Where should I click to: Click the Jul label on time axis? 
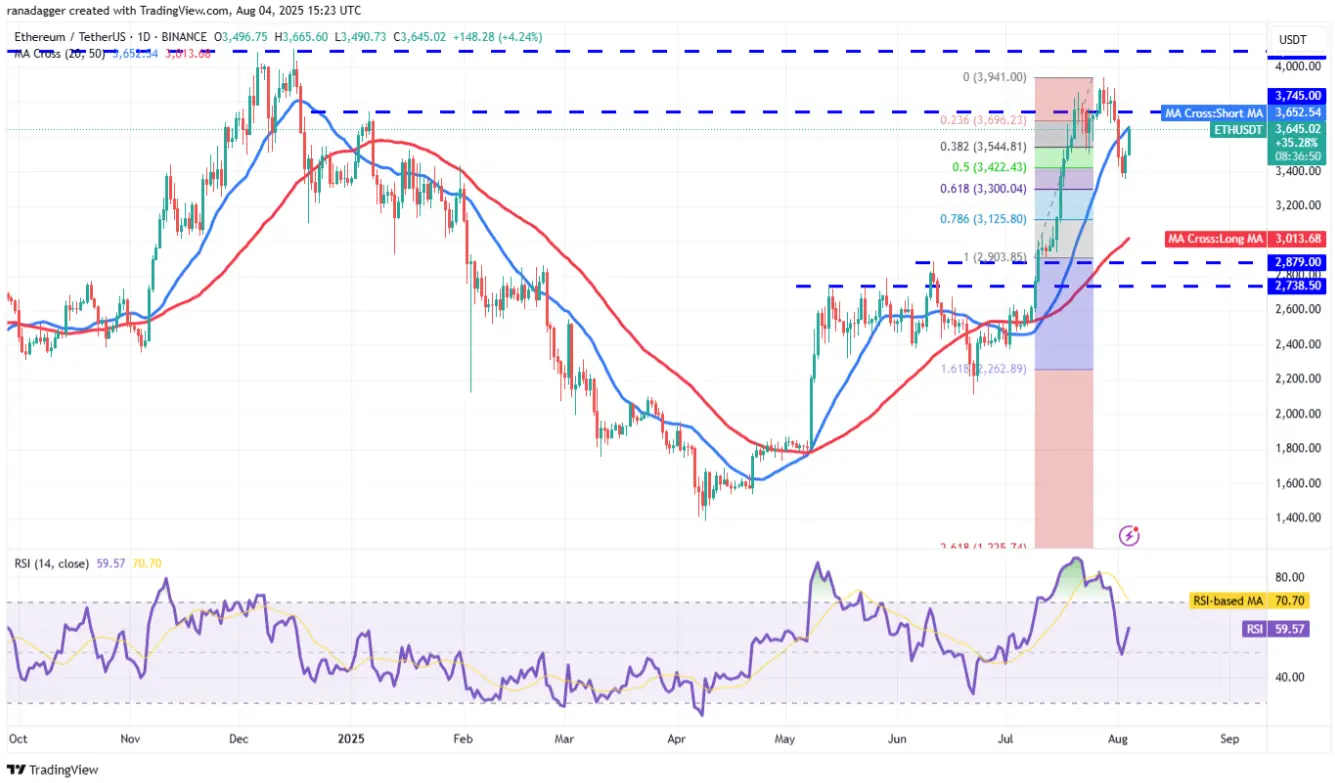[x=1007, y=740]
